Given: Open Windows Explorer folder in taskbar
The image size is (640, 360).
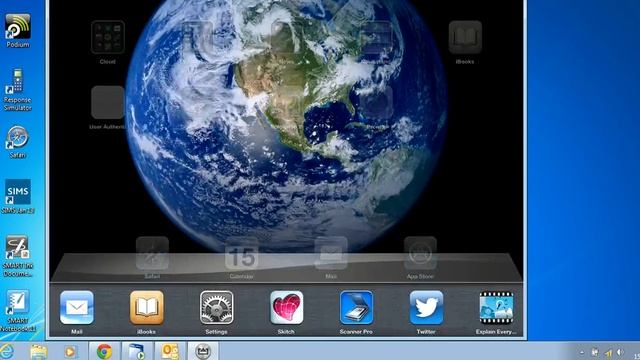Looking at the screenshot, I should (39, 351).
